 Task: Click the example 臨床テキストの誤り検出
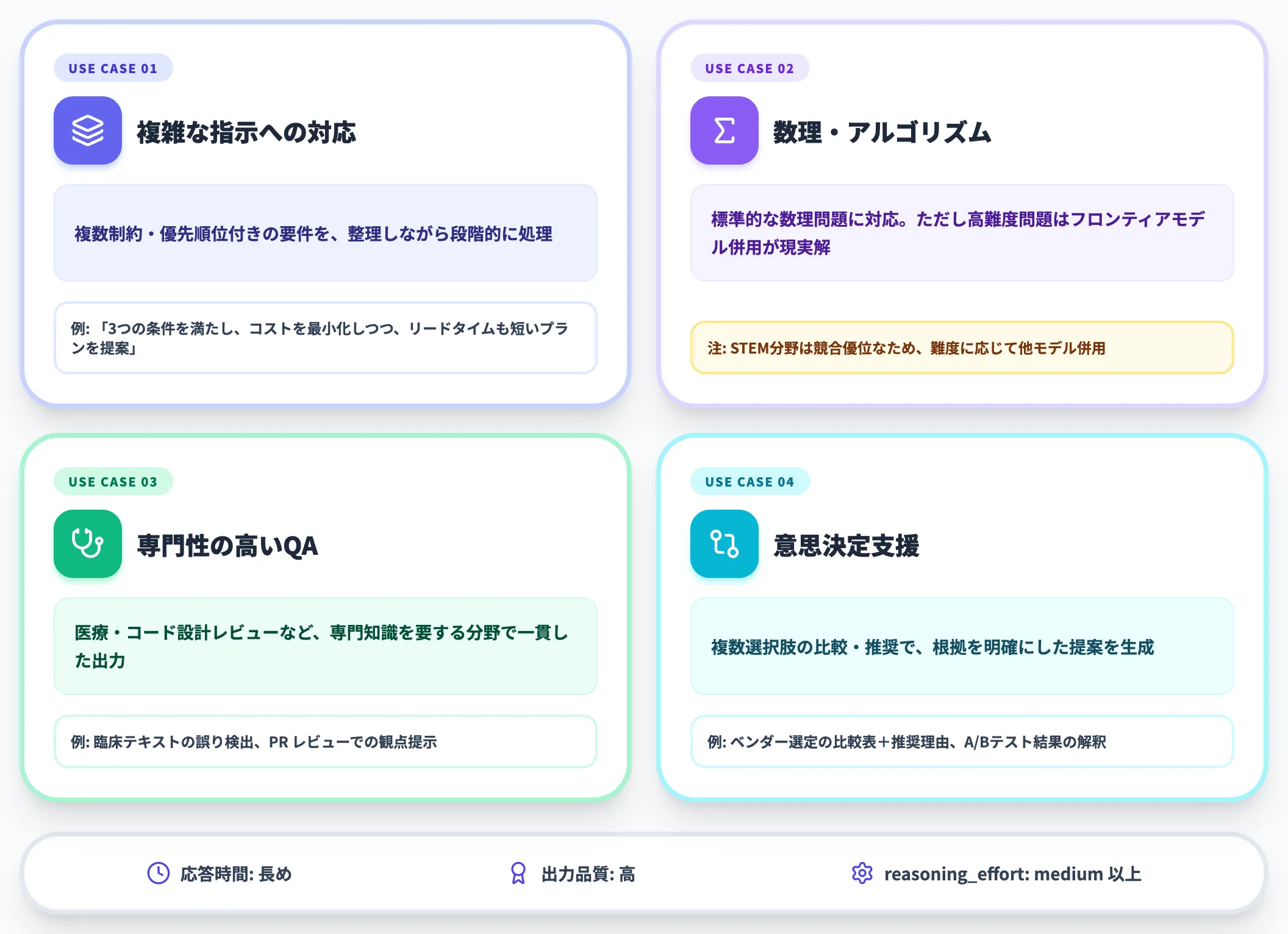[326, 741]
